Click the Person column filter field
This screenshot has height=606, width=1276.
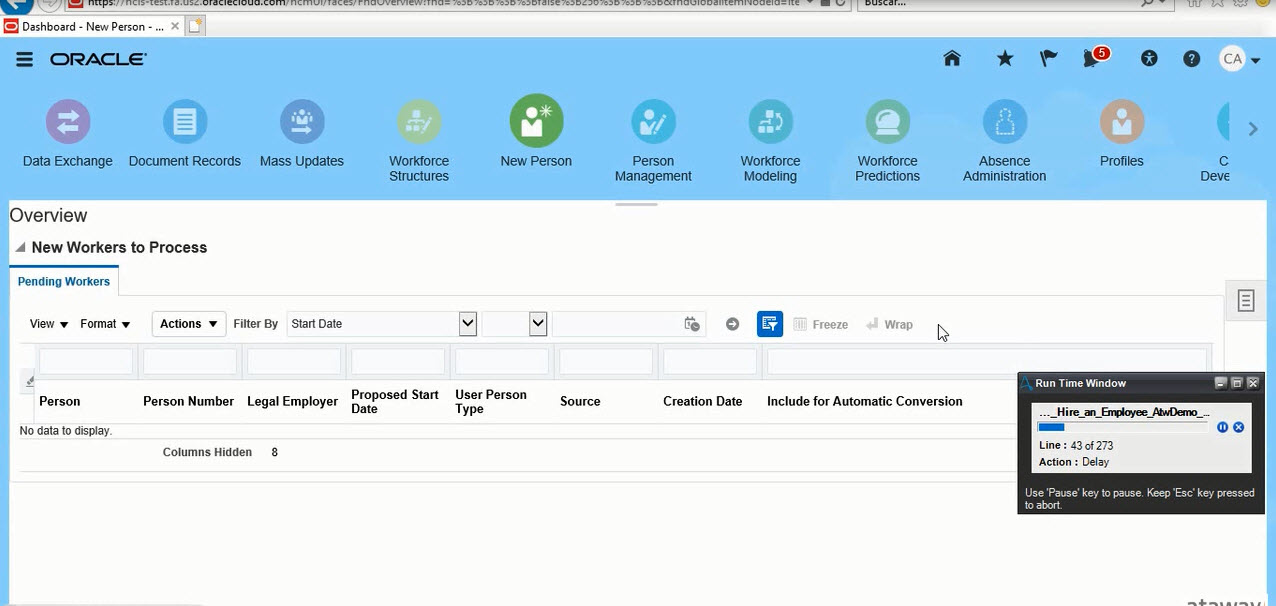pyautogui.click(x=86, y=361)
